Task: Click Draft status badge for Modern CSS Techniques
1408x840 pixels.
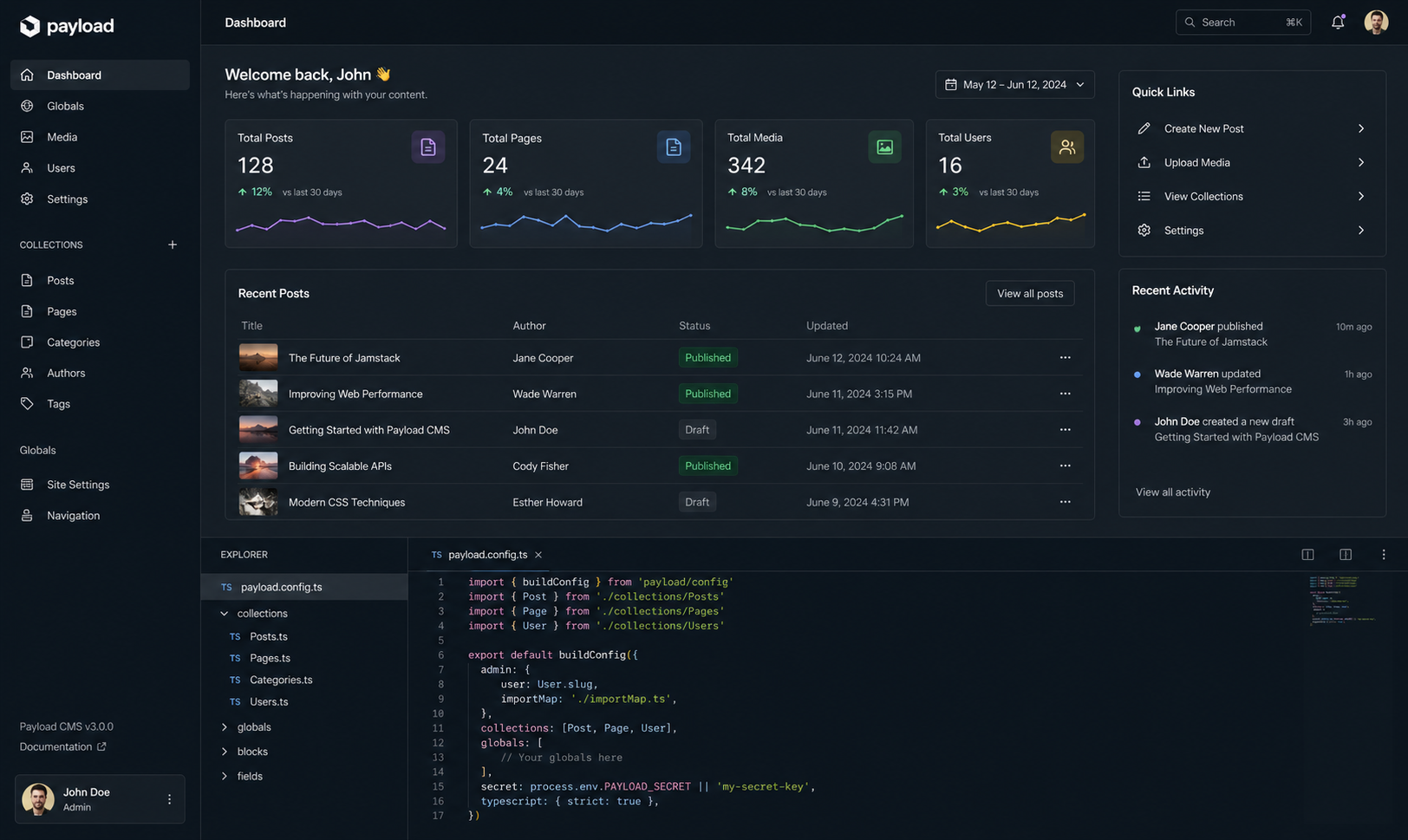Action: pos(697,502)
